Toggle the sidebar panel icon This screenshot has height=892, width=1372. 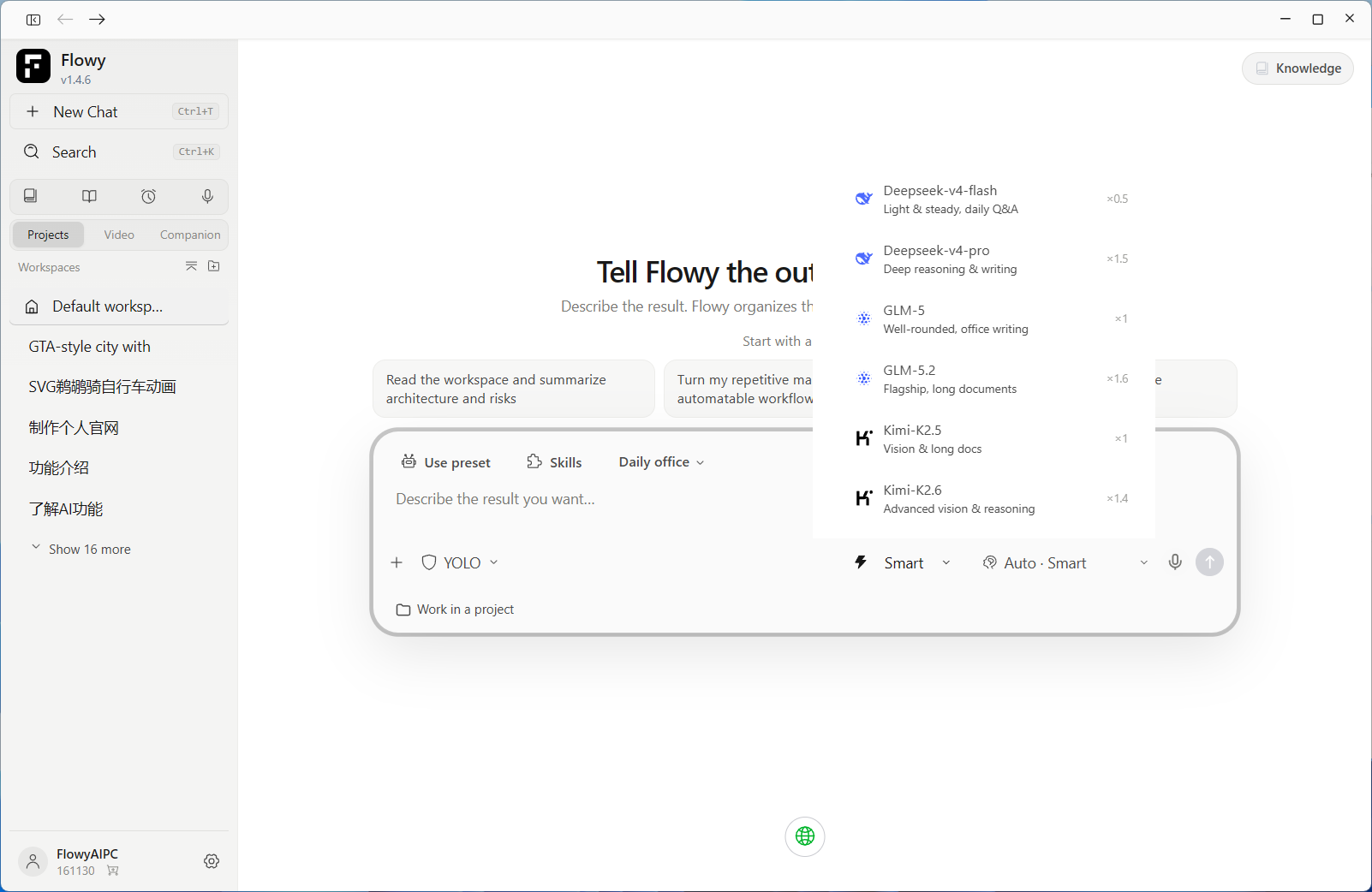tap(33, 19)
